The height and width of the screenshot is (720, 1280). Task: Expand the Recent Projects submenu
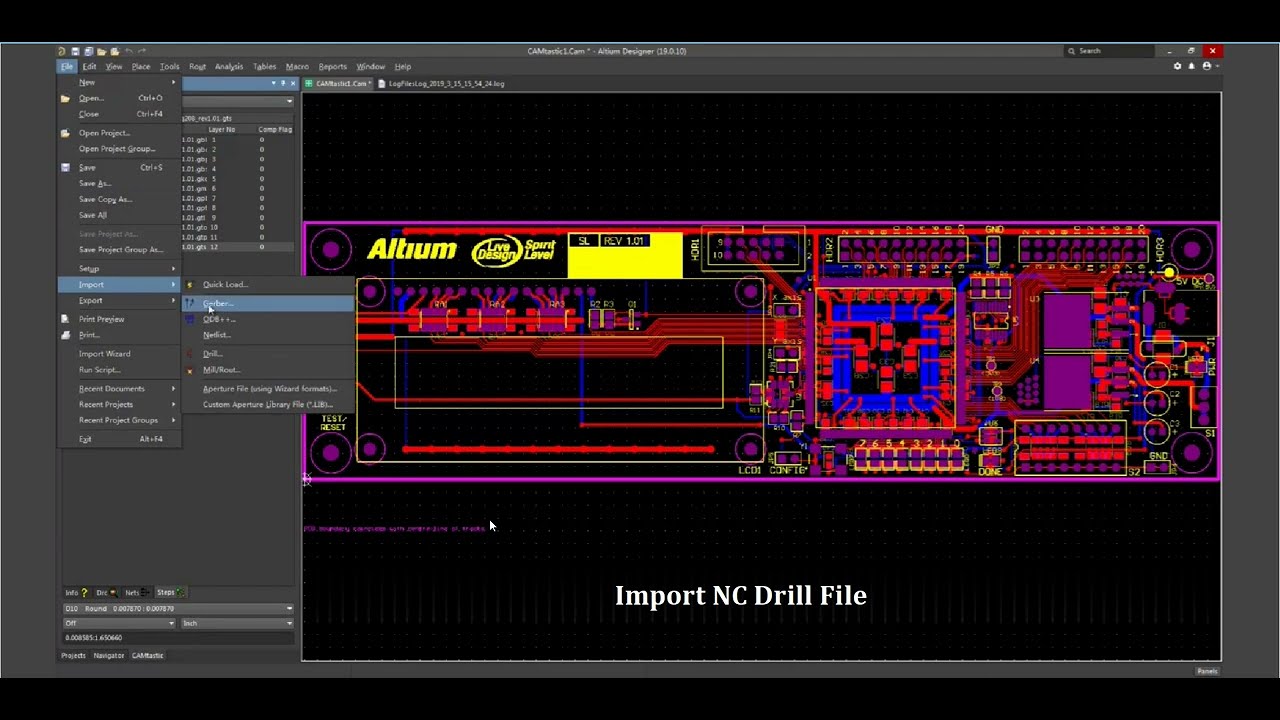(119, 404)
